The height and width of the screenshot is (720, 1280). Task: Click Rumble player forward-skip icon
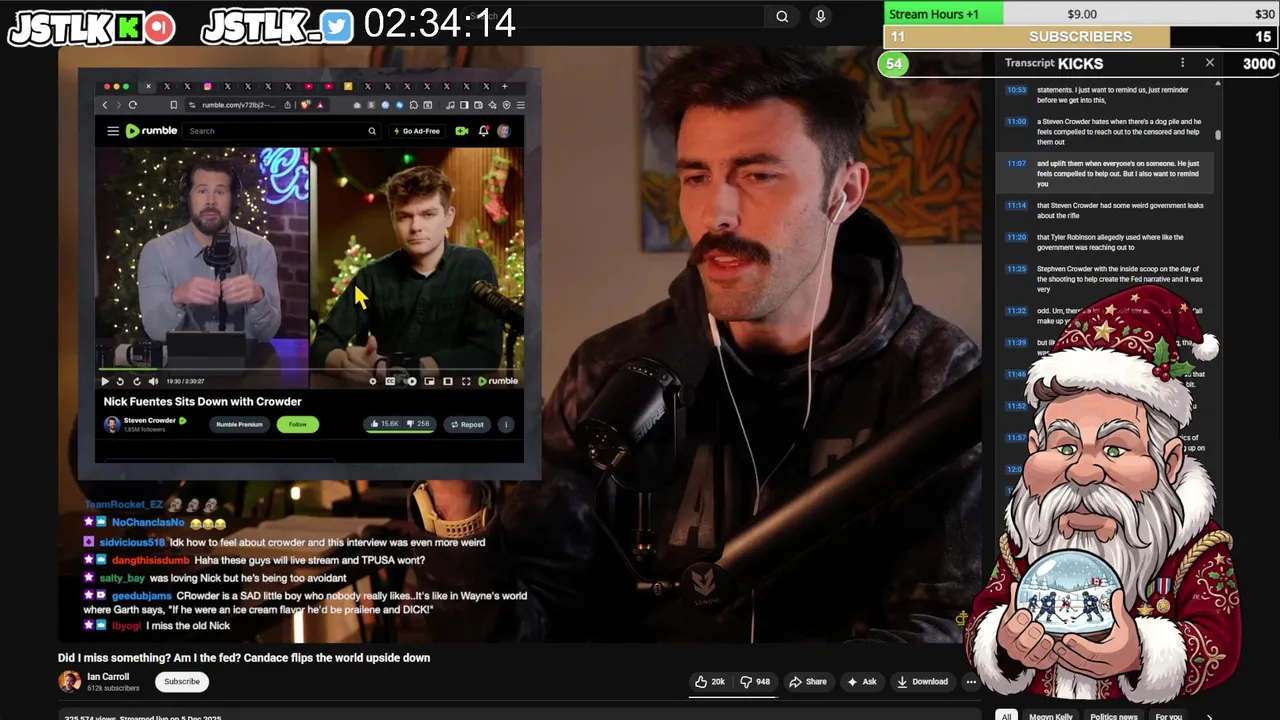(137, 381)
